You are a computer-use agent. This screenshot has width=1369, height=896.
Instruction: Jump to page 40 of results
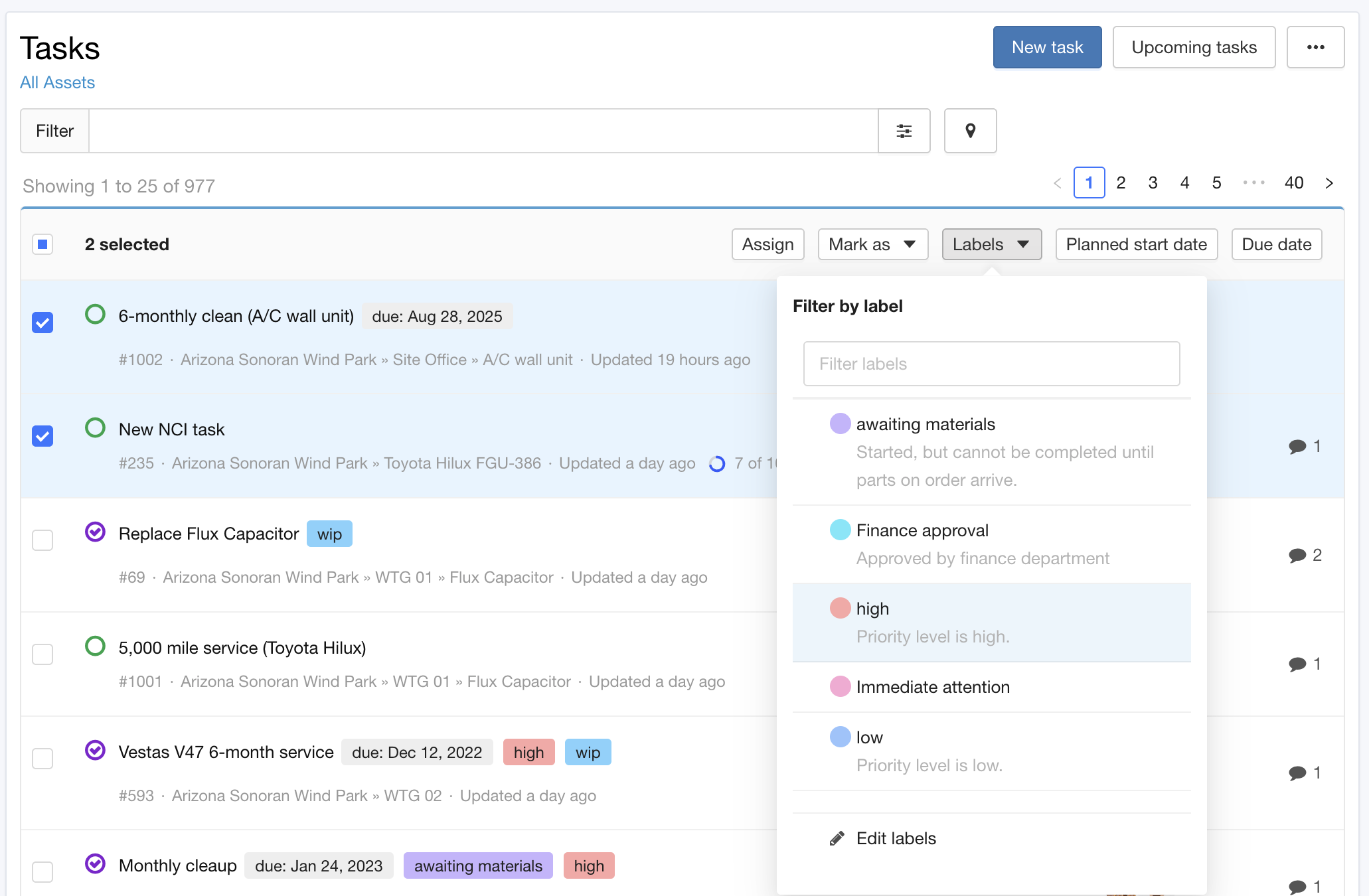point(1294,183)
